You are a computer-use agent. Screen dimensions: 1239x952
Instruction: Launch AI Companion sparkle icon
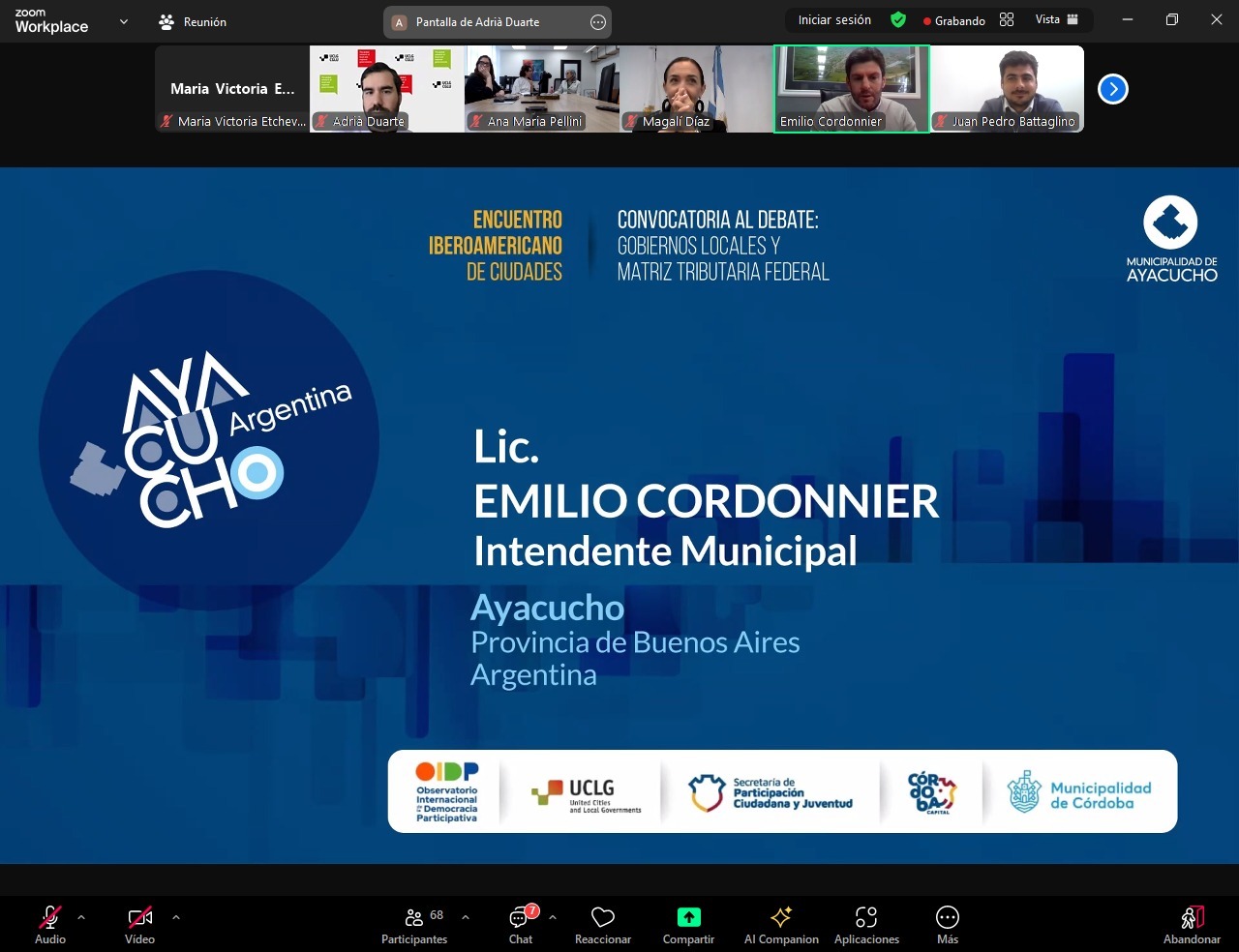tap(781, 917)
